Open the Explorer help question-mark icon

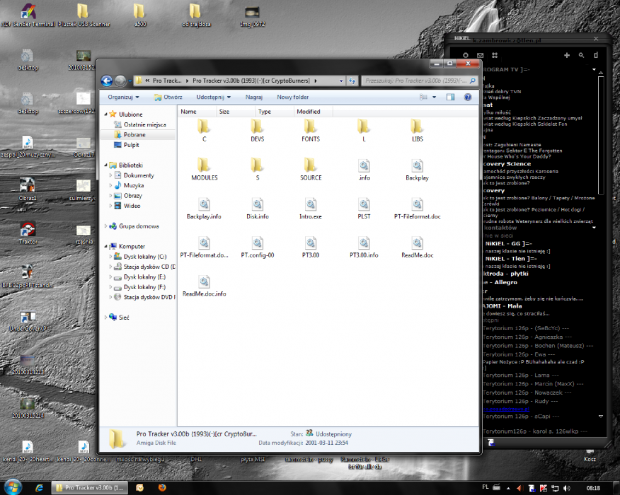pyautogui.click(x=467, y=97)
